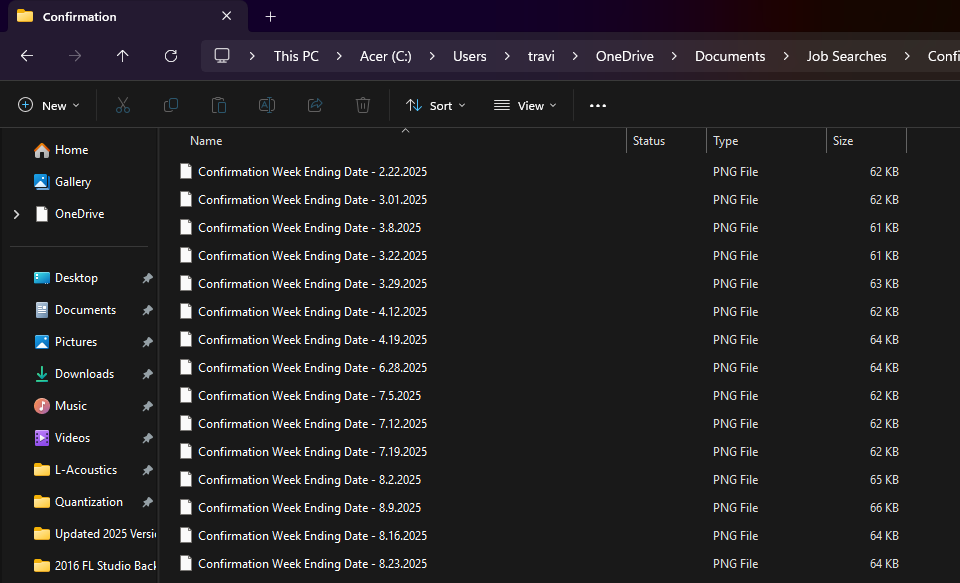Click the Copy icon in the toolbar

[170, 105]
